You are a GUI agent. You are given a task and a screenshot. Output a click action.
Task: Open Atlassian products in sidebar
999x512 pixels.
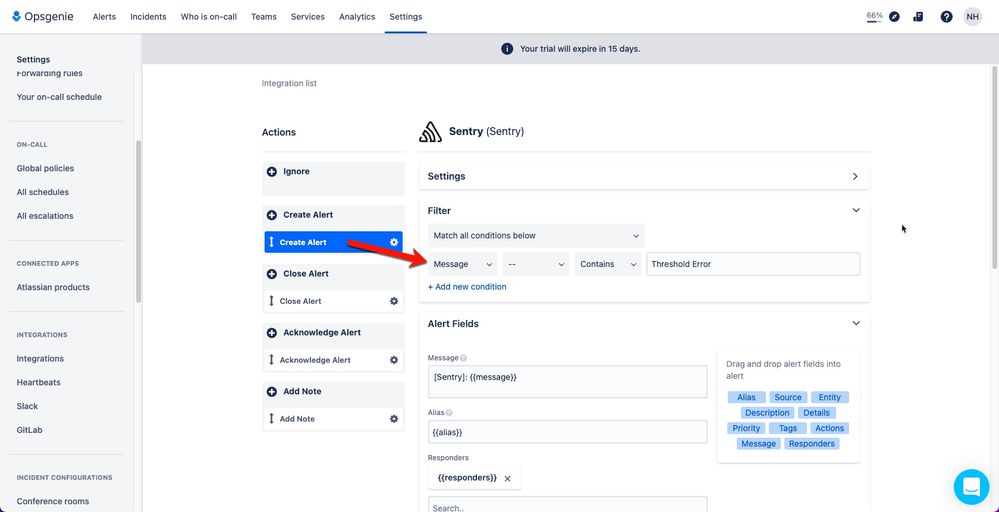coord(53,287)
